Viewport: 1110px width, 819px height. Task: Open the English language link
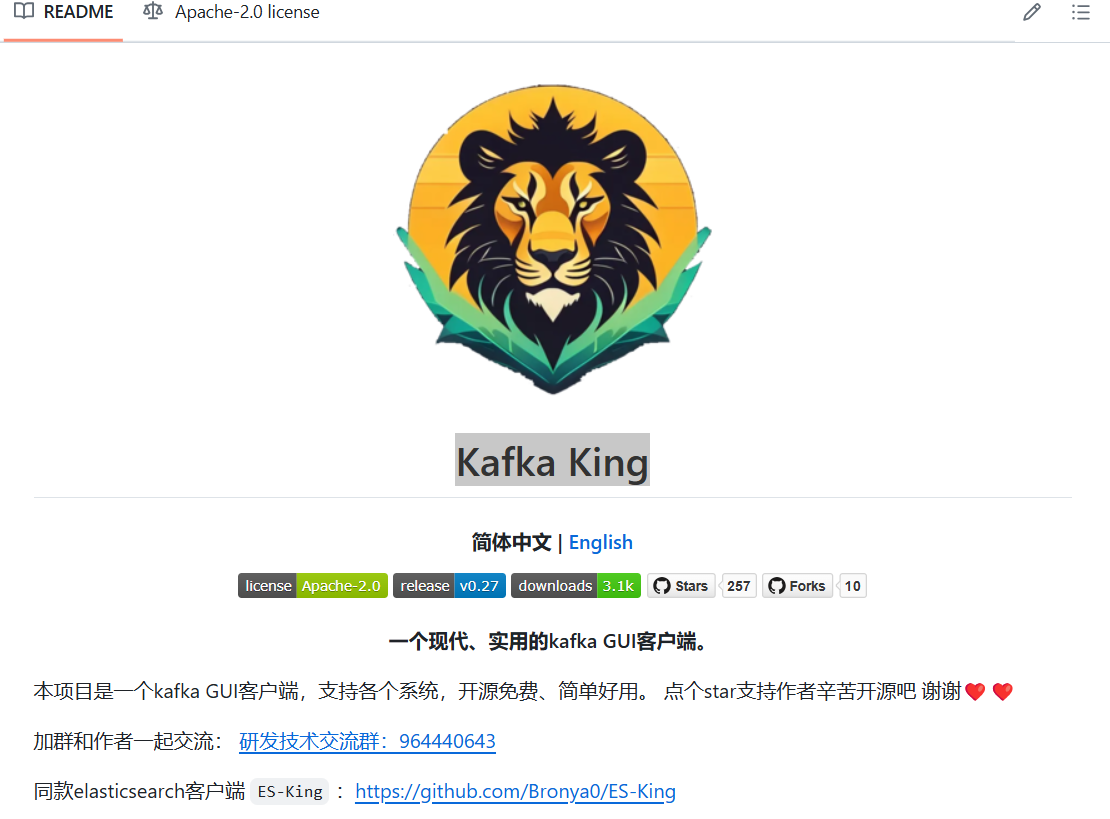point(601,542)
